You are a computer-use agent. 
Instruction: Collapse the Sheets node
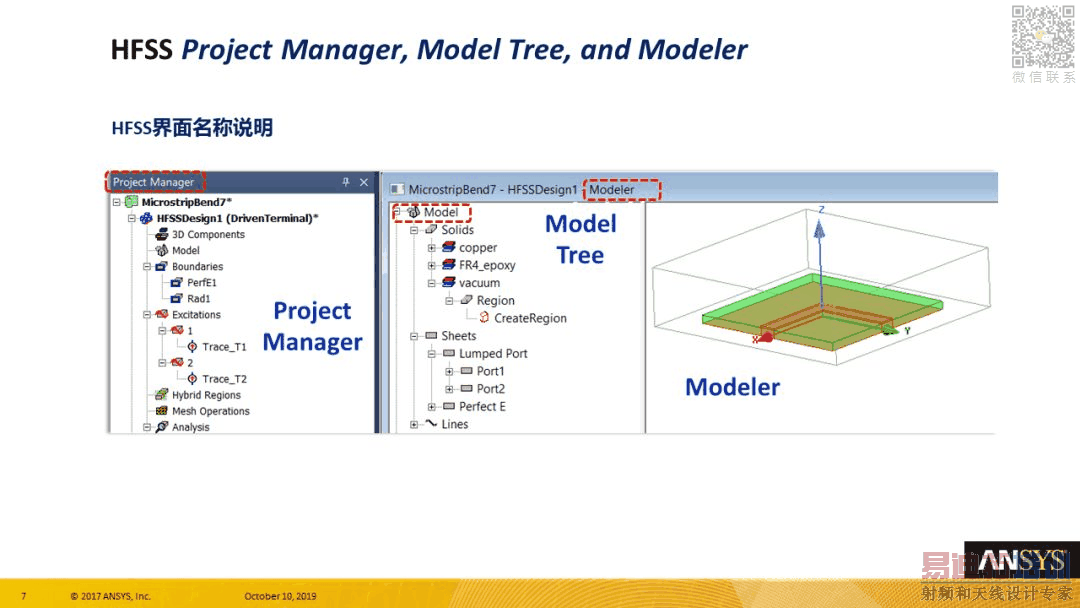click(414, 336)
